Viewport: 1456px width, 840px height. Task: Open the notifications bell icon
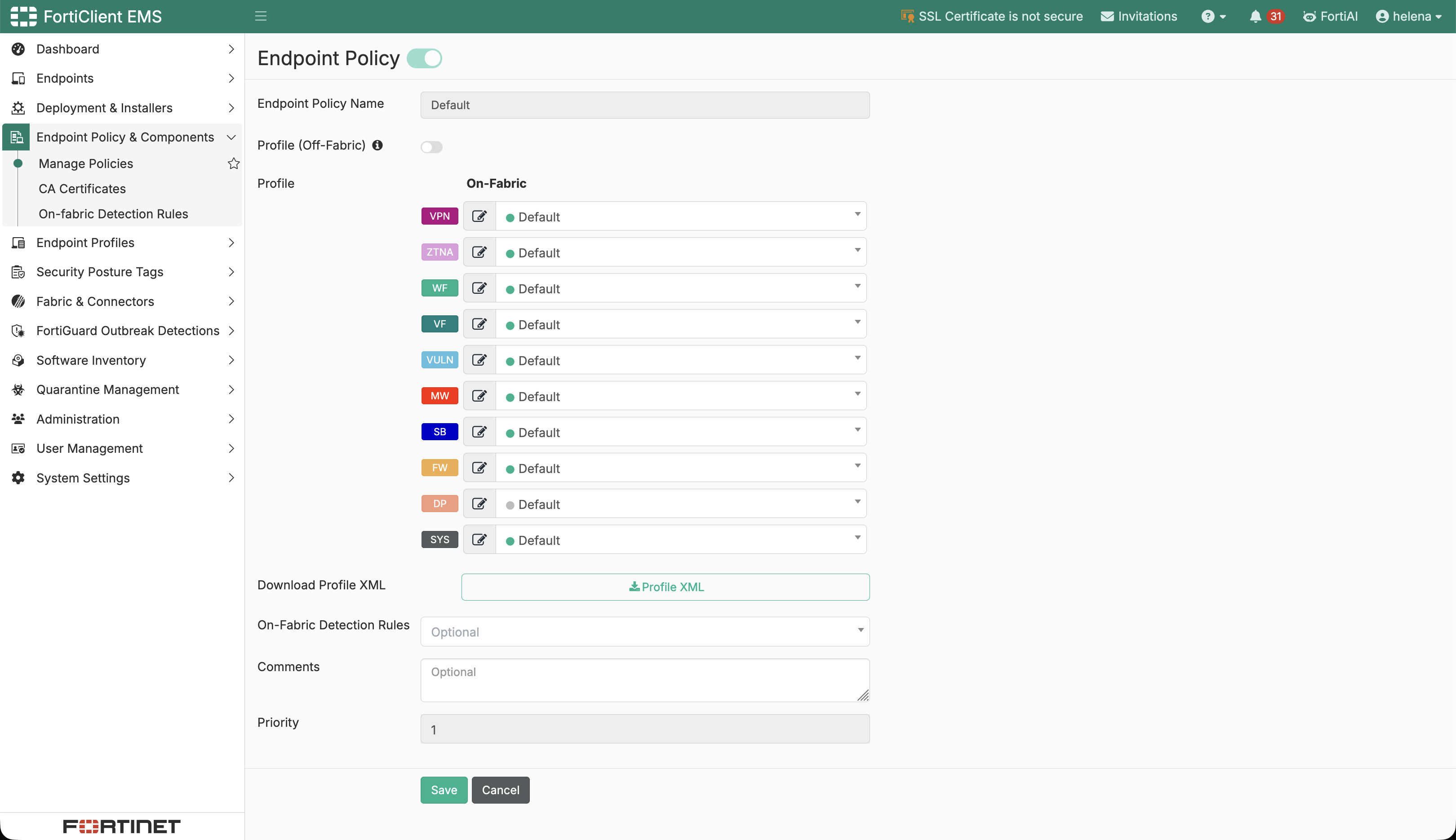coord(1255,16)
